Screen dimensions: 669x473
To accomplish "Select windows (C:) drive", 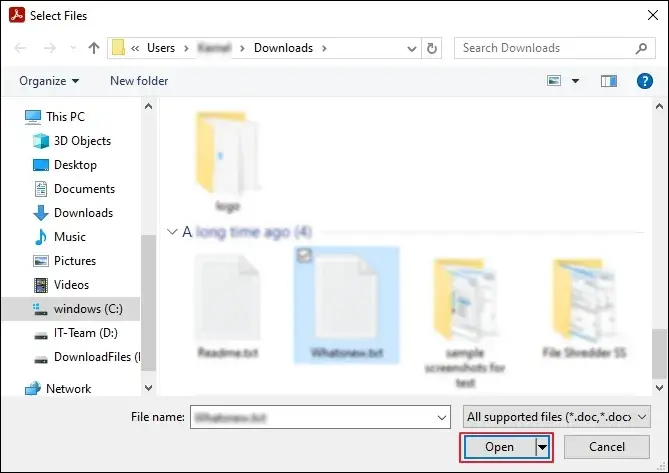I will click(71, 309).
